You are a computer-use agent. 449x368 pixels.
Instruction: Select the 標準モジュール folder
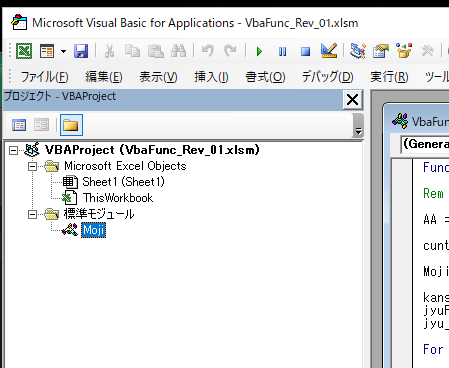pyautogui.click(x=99, y=214)
